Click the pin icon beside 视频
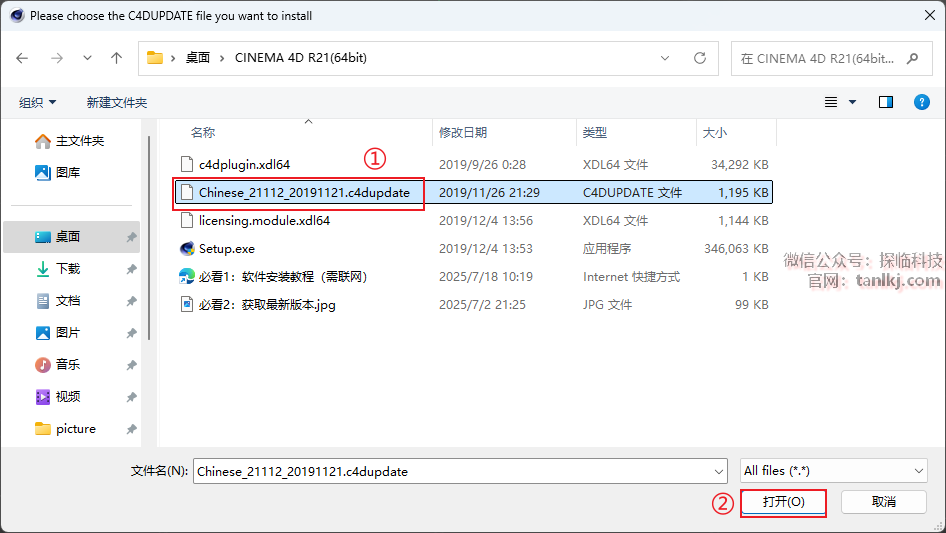Screen dimensions: 946x533 [131, 397]
